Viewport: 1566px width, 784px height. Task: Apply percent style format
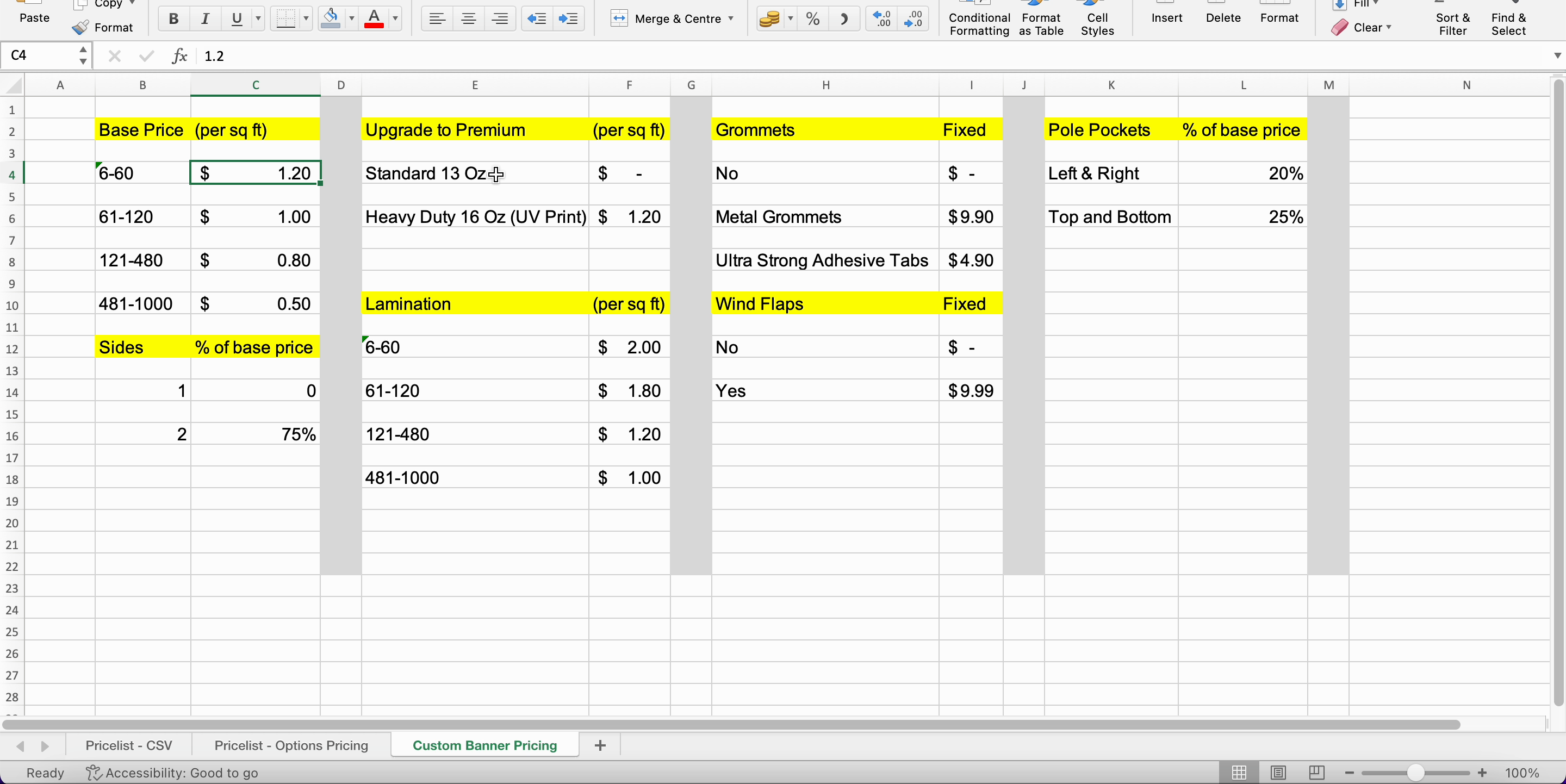(812, 19)
